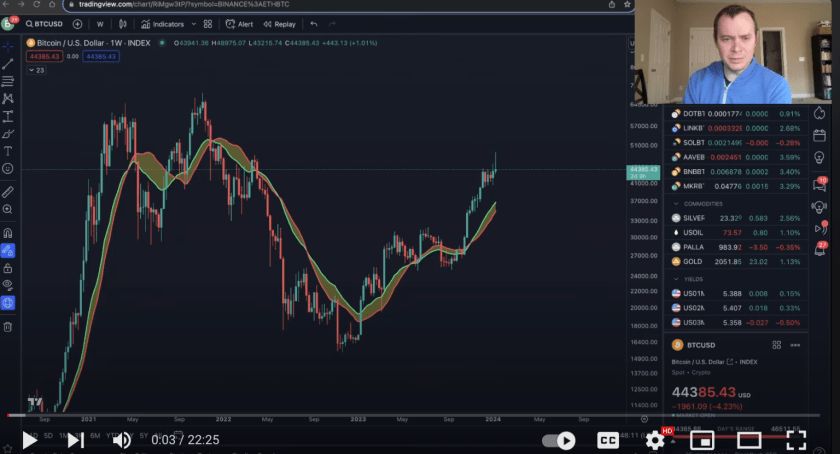
Task: Click red sell price 44385.43 button
Action: pos(45,56)
